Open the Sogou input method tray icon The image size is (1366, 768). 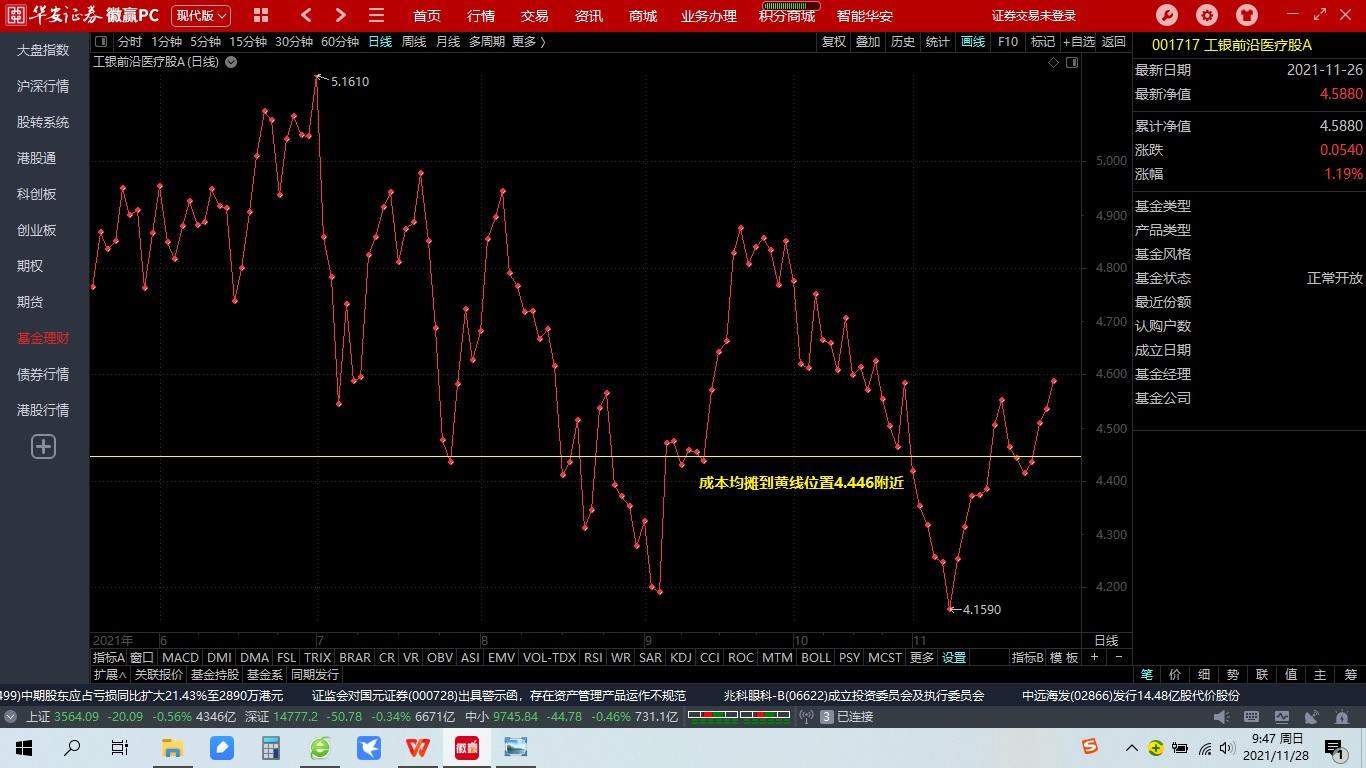pyautogui.click(x=1090, y=747)
